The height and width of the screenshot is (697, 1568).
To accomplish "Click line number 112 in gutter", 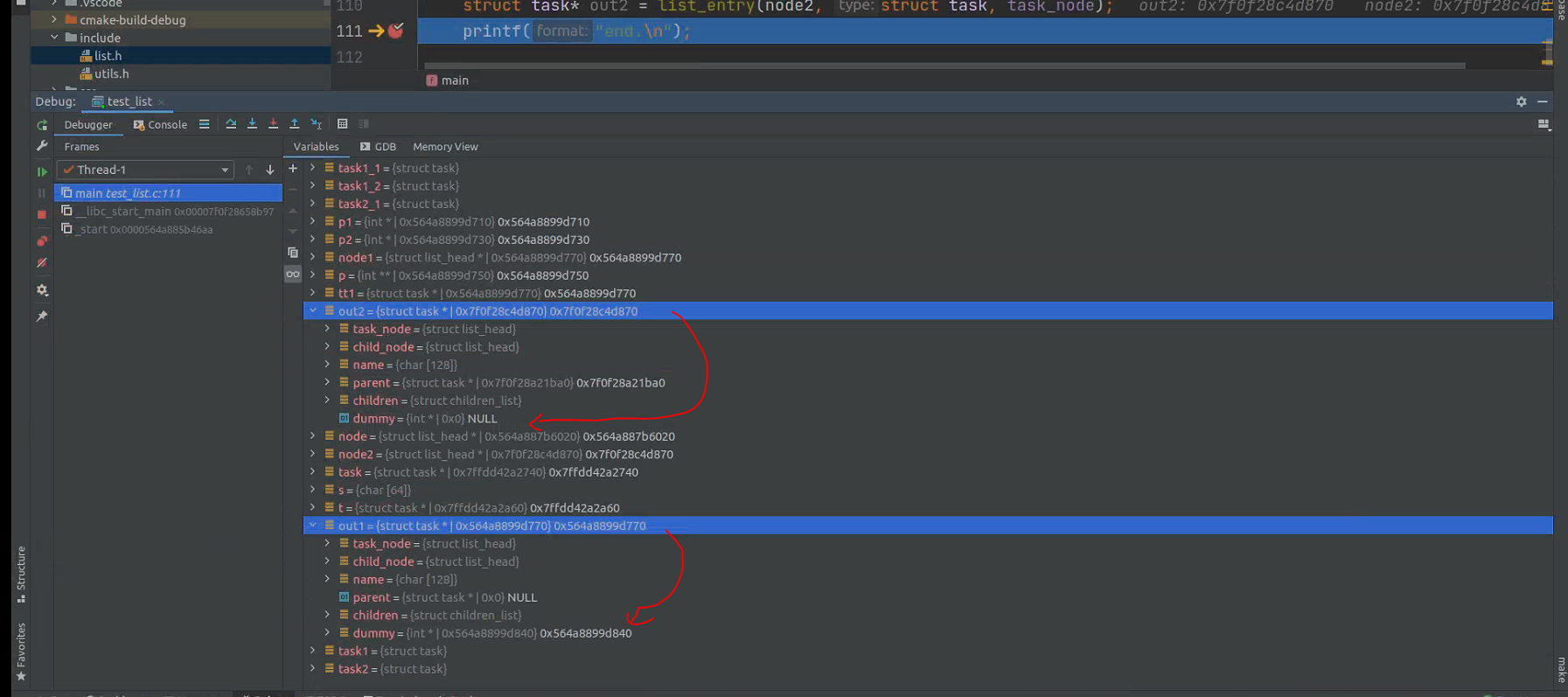I will 349,58.
